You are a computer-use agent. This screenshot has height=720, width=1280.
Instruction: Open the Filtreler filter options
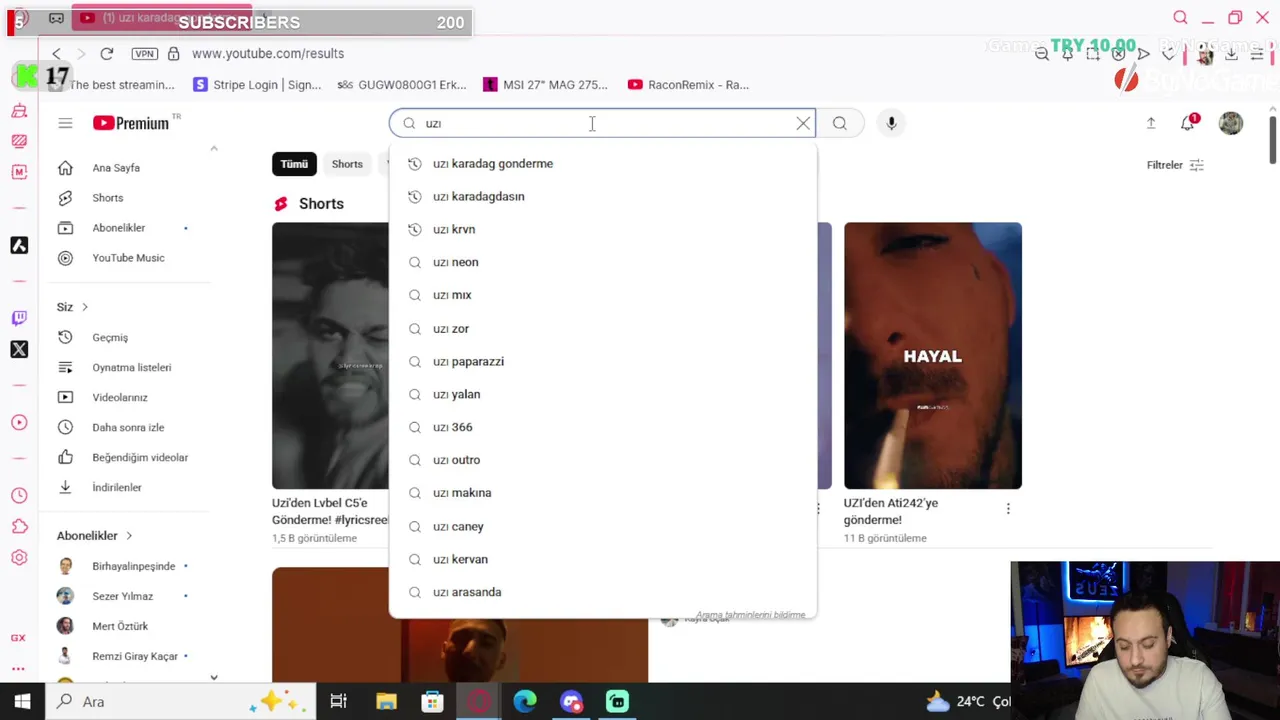(1175, 165)
